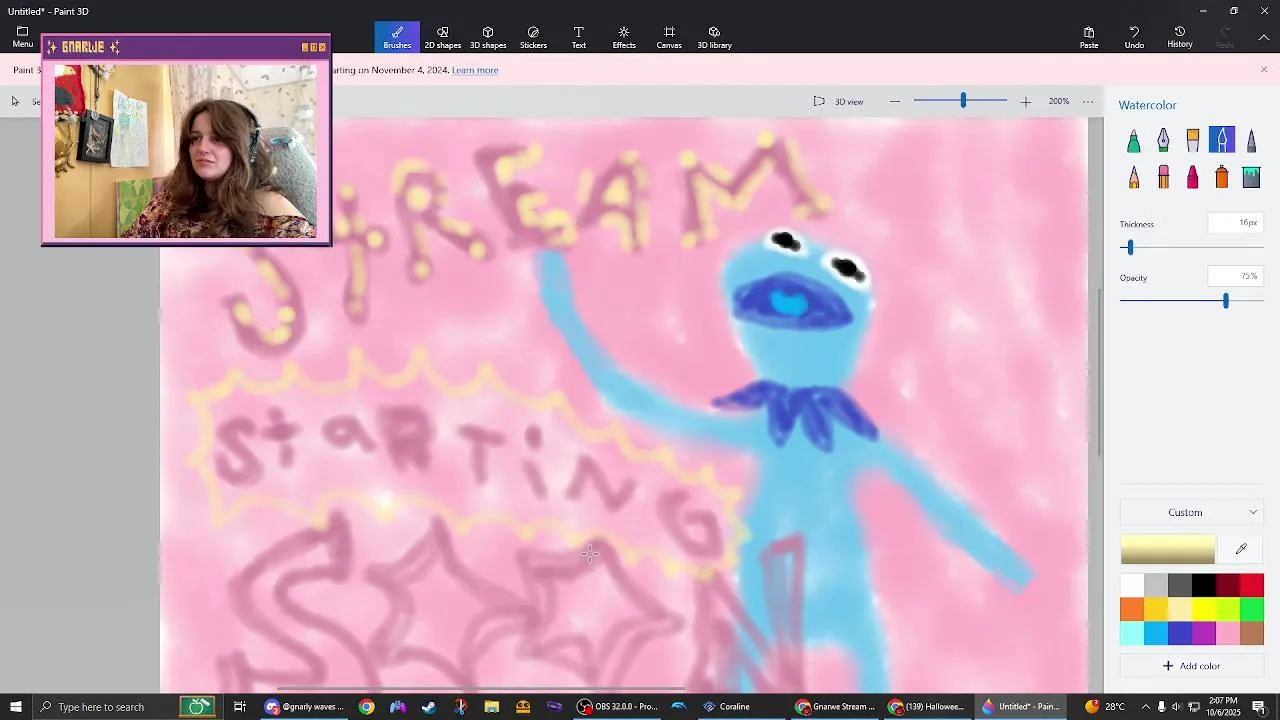This screenshot has width=1280, height=720.
Task: Select the Spray can brush
Action: (x=1222, y=177)
